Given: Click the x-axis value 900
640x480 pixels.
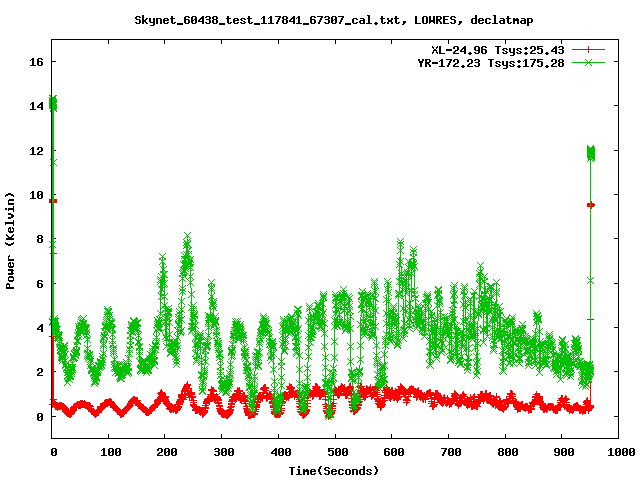Looking at the screenshot, I should click(564, 452).
